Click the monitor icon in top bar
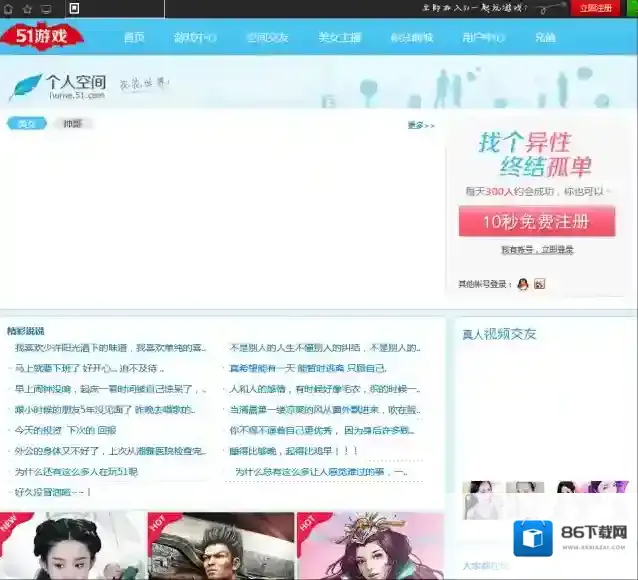The width and height of the screenshot is (638, 580). click(x=46, y=9)
